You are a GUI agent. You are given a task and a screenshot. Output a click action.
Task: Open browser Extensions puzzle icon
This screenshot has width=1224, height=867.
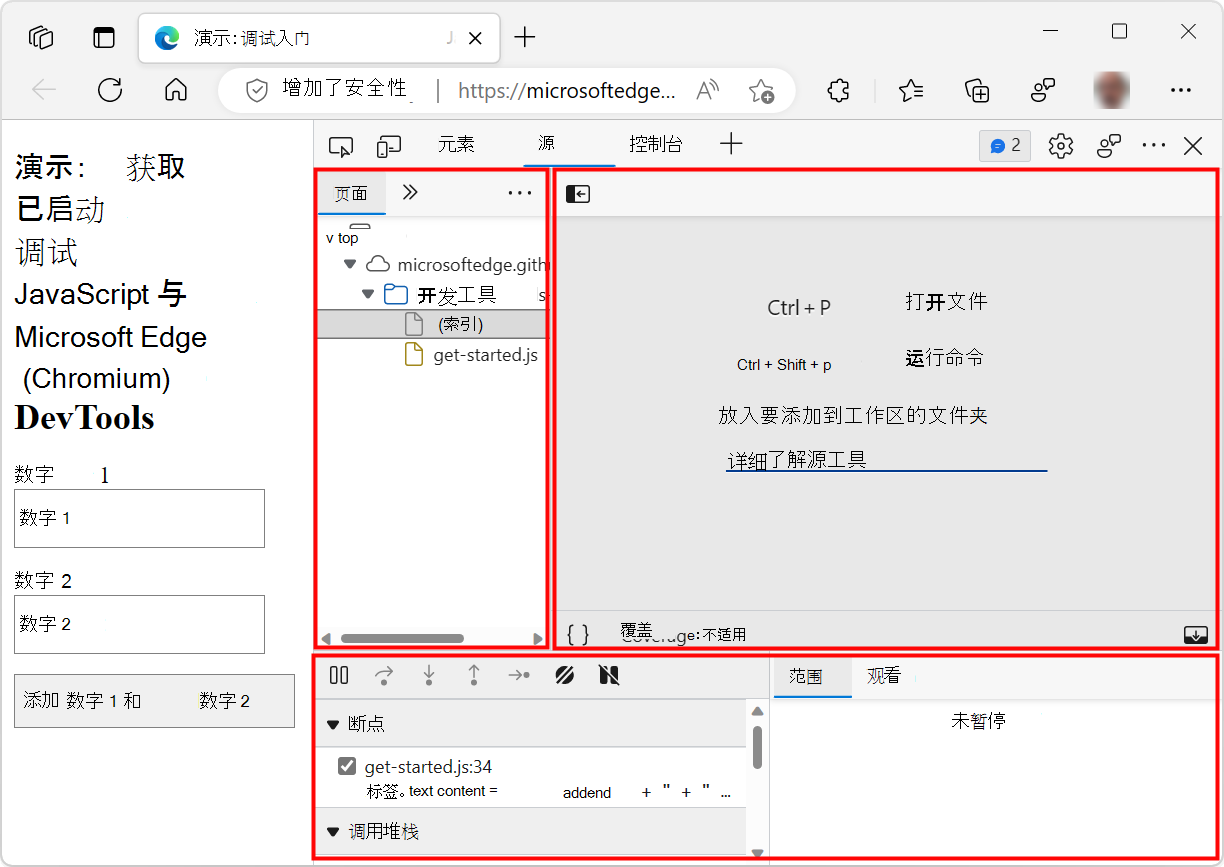pos(838,90)
